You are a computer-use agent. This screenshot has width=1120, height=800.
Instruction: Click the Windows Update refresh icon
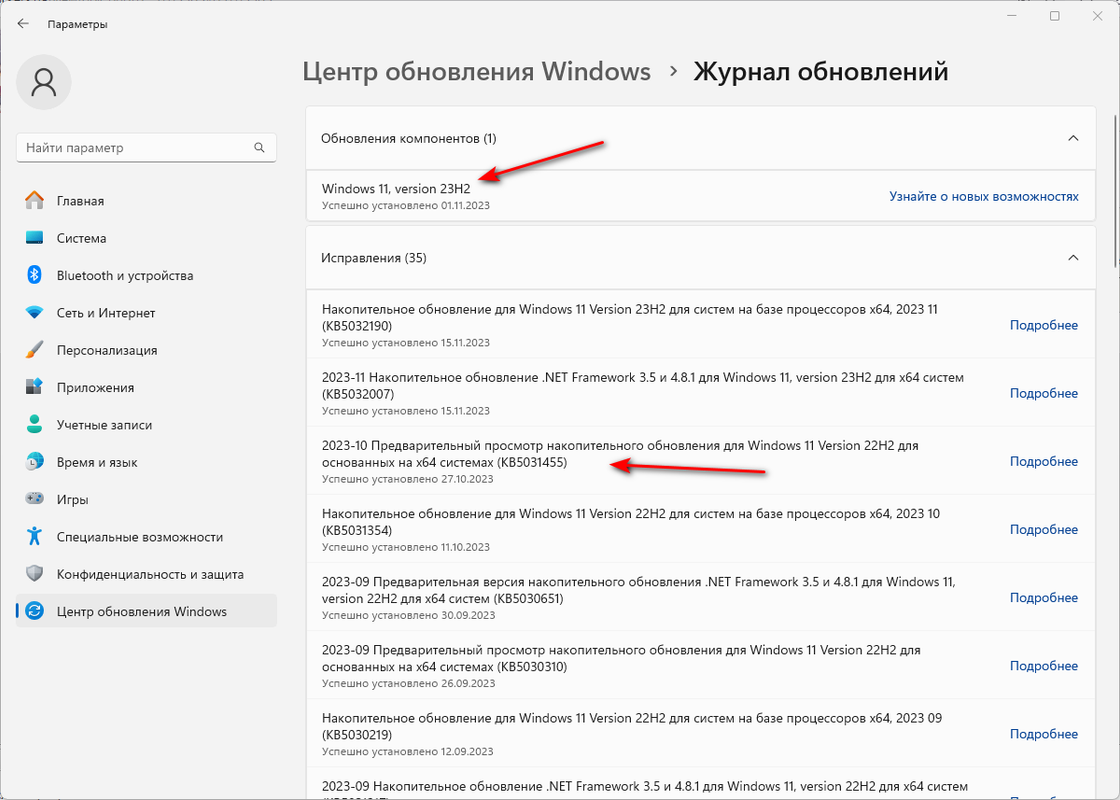point(34,611)
